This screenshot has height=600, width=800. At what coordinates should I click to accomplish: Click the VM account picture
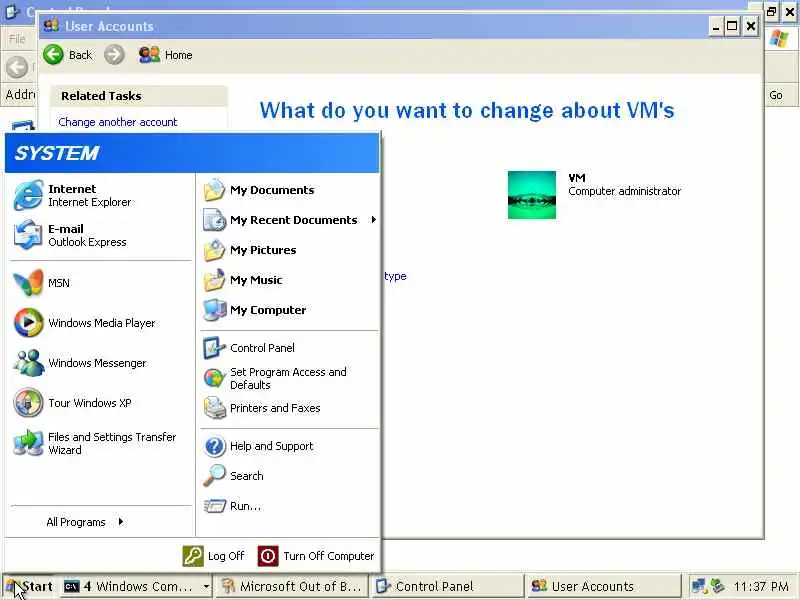(x=532, y=195)
